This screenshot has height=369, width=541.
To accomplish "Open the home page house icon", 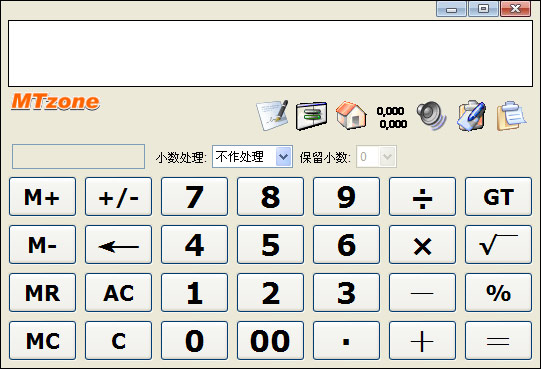I will (x=351, y=116).
